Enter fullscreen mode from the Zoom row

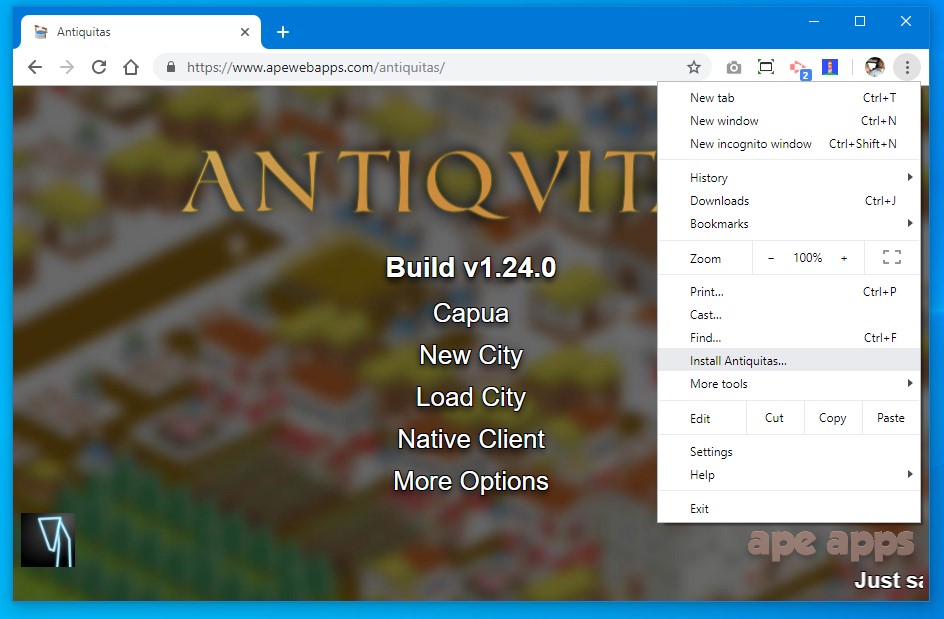click(892, 258)
